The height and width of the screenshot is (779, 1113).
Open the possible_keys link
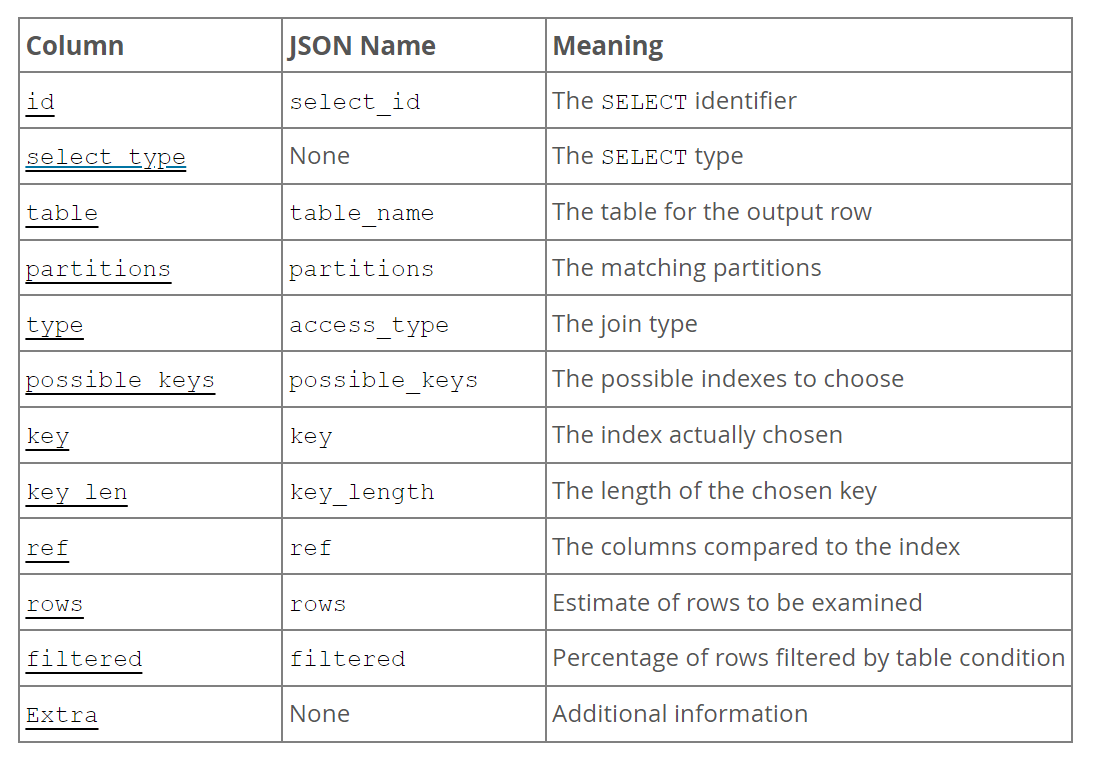point(120,381)
